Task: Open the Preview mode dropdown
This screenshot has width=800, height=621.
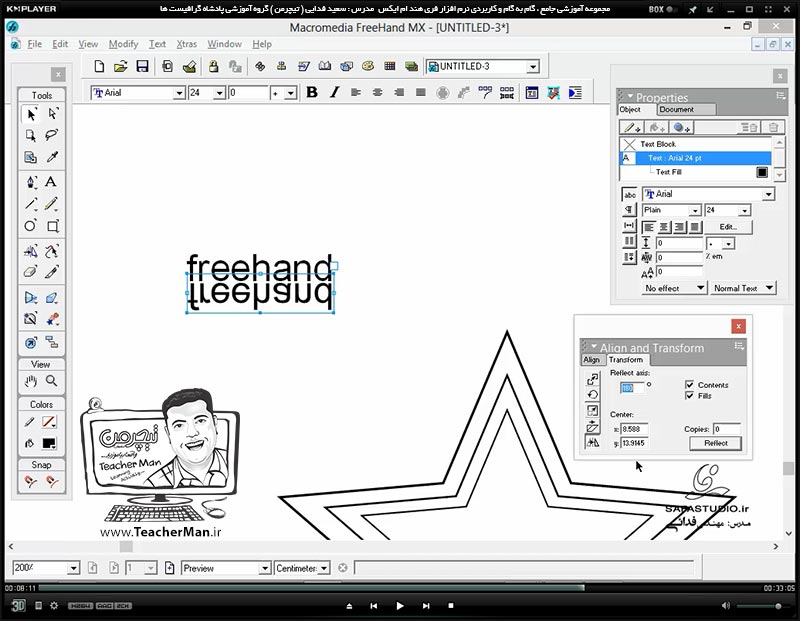Action: point(265,568)
